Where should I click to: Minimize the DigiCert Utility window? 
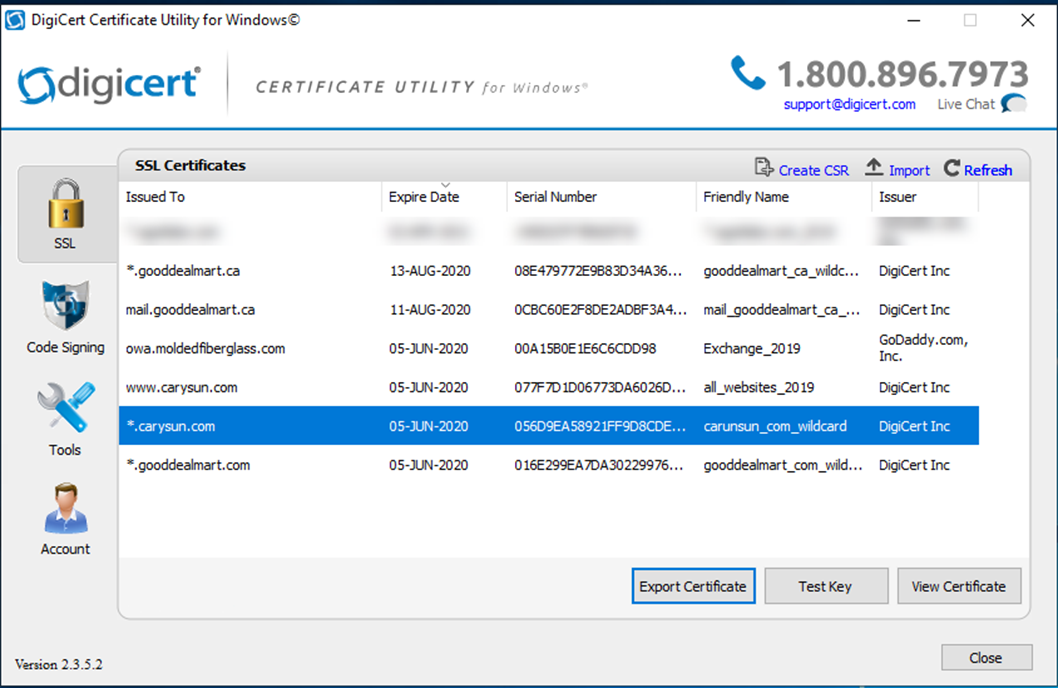914,20
